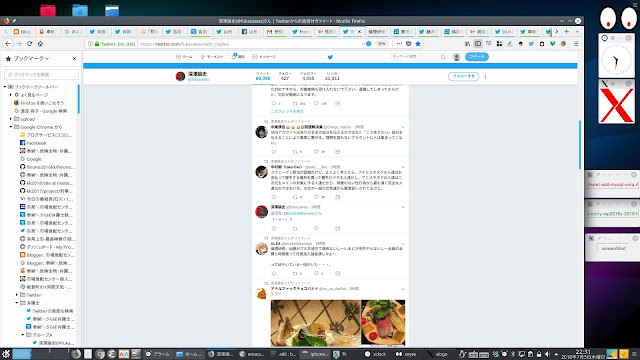Click the green padlock site security icon

(97, 44)
